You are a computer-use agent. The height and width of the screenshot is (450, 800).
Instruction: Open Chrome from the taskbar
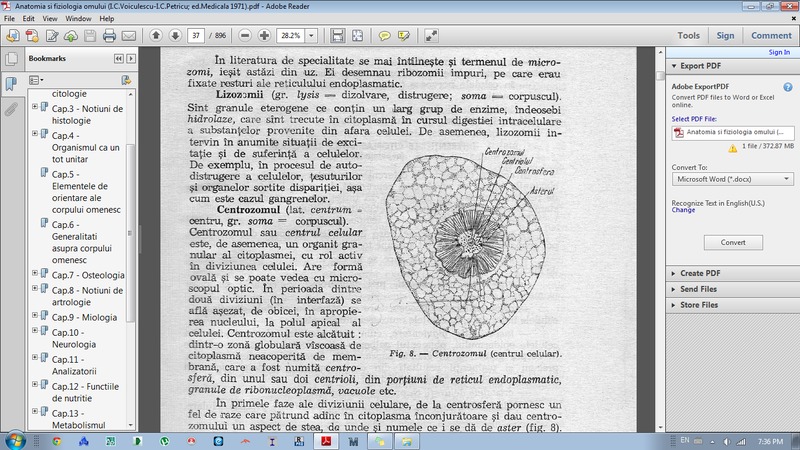point(57,441)
